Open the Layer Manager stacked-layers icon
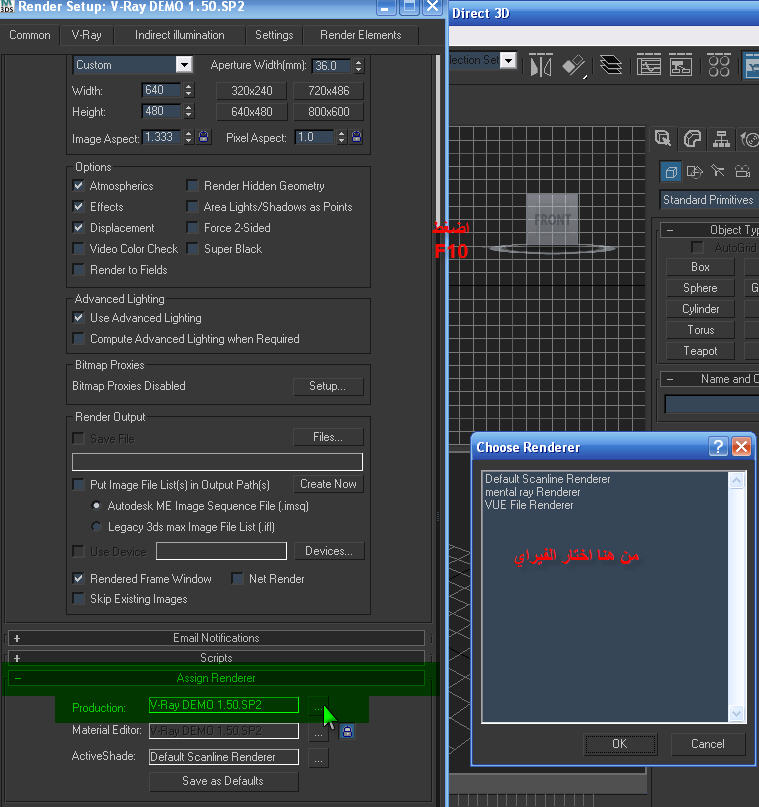759x807 pixels. click(x=611, y=66)
